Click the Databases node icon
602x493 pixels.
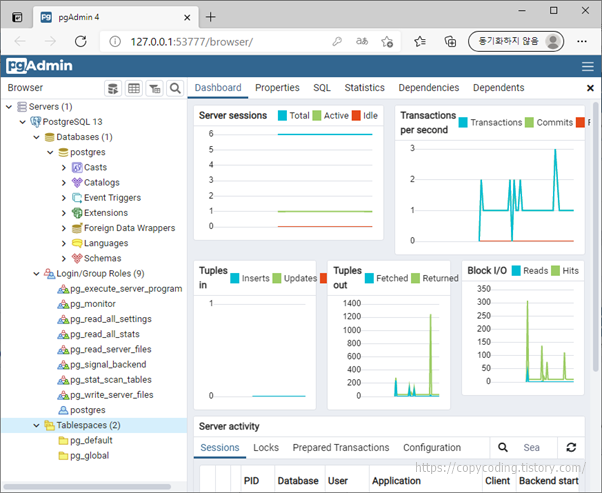pos(50,137)
